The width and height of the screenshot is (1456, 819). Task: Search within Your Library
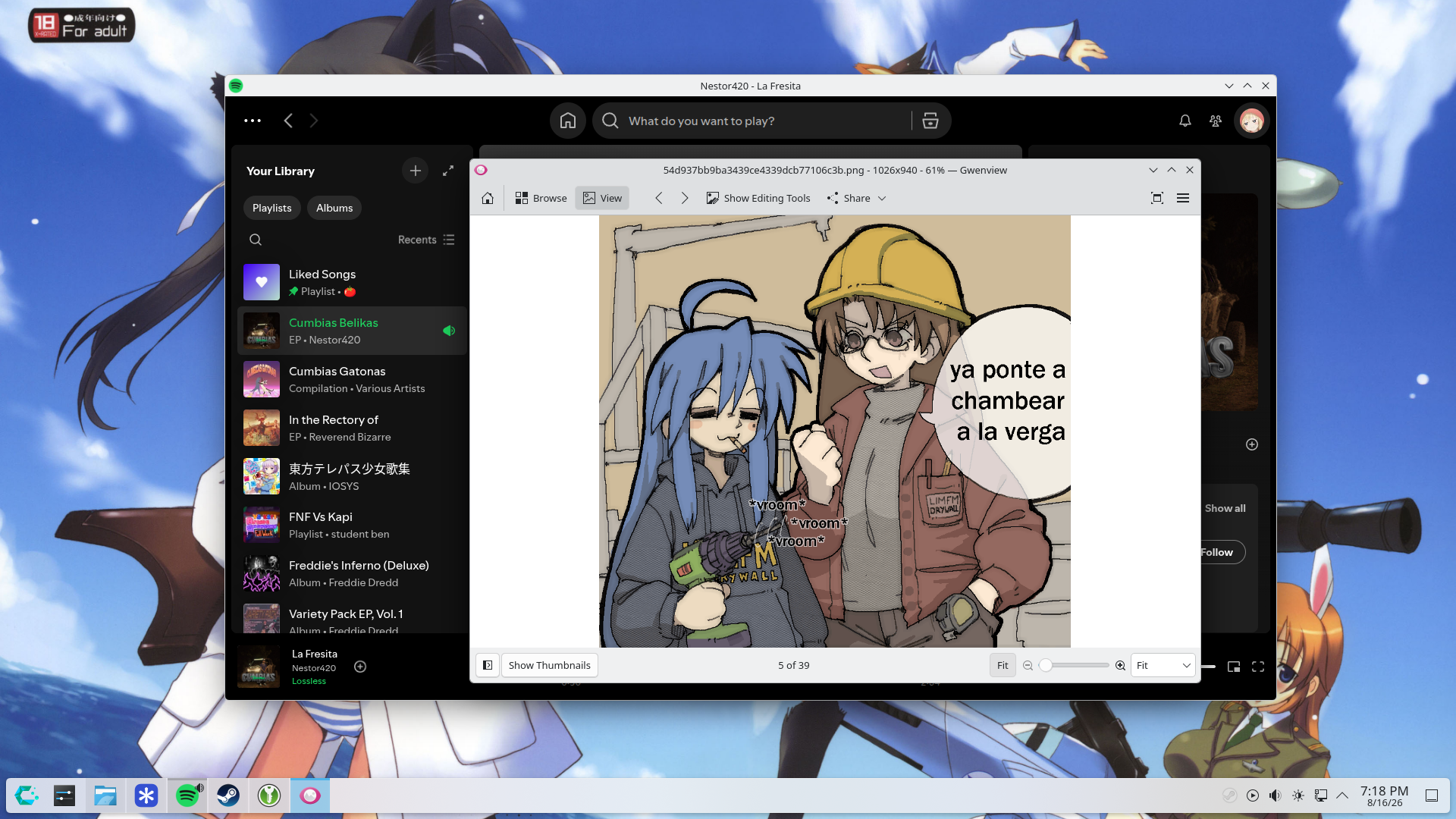click(256, 240)
